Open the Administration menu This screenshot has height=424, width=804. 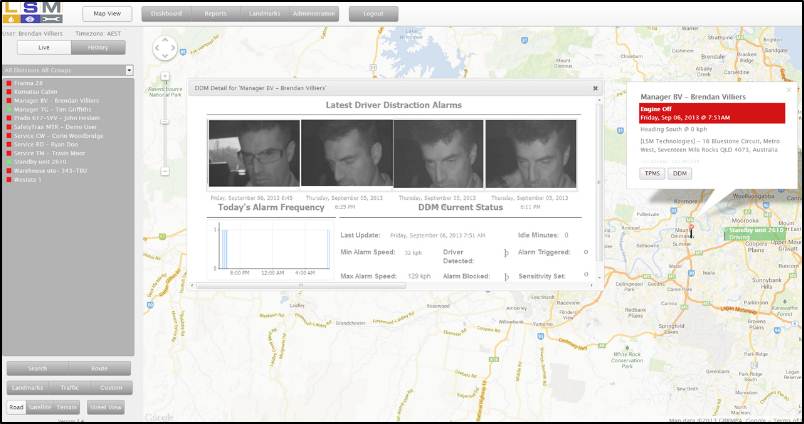(x=313, y=14)
